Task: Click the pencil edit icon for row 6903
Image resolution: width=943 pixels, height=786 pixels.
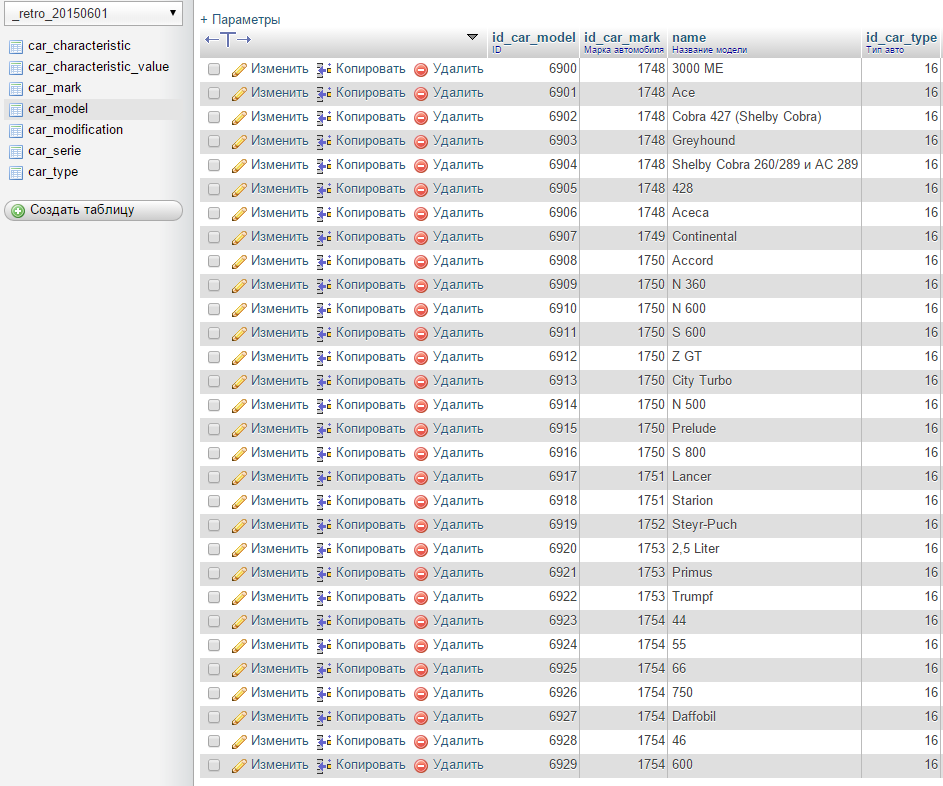Action: [239, 141]
